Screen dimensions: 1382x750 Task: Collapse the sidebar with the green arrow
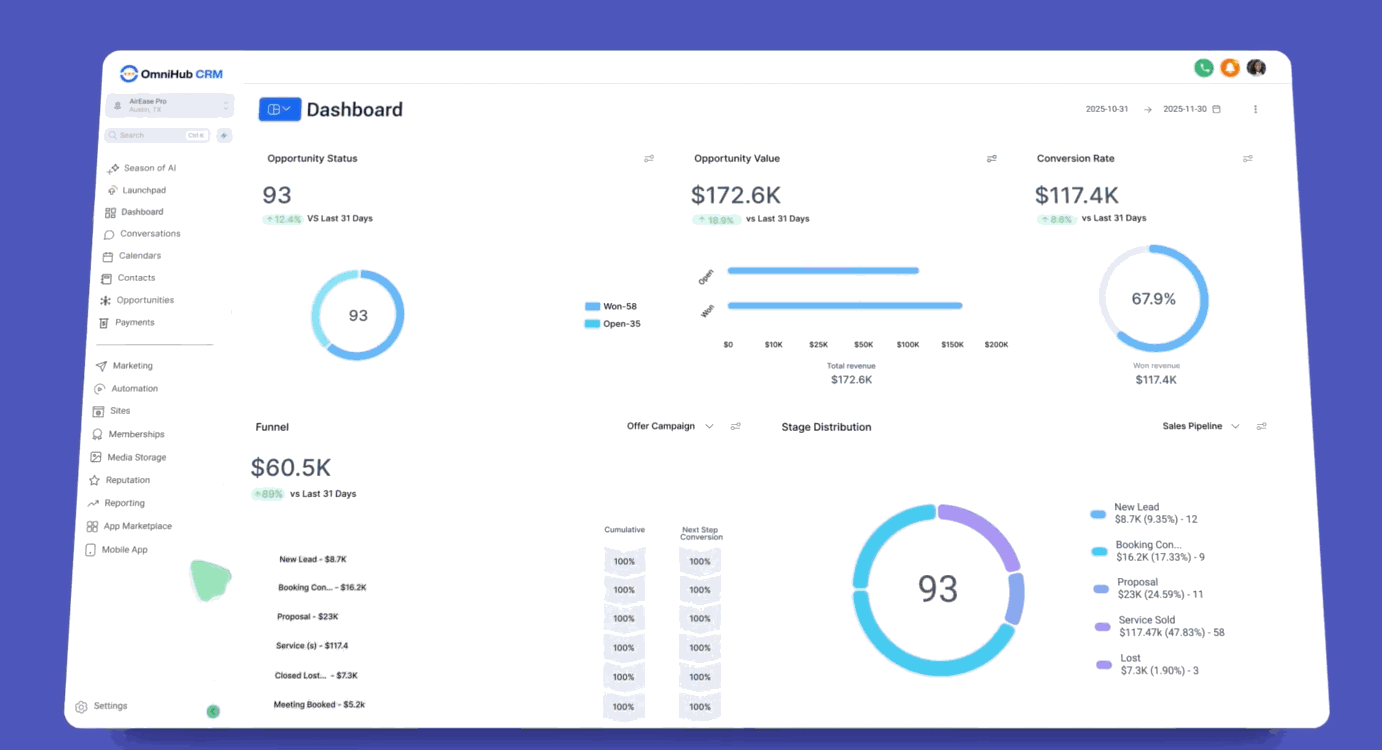pos(213,711)
